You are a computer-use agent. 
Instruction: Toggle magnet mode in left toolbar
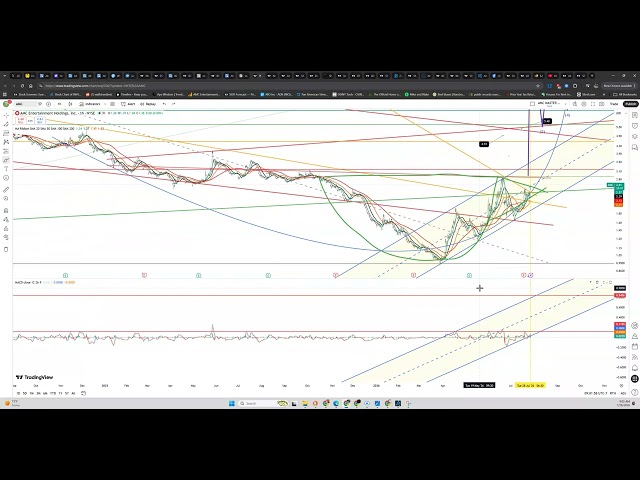(6, 211)
